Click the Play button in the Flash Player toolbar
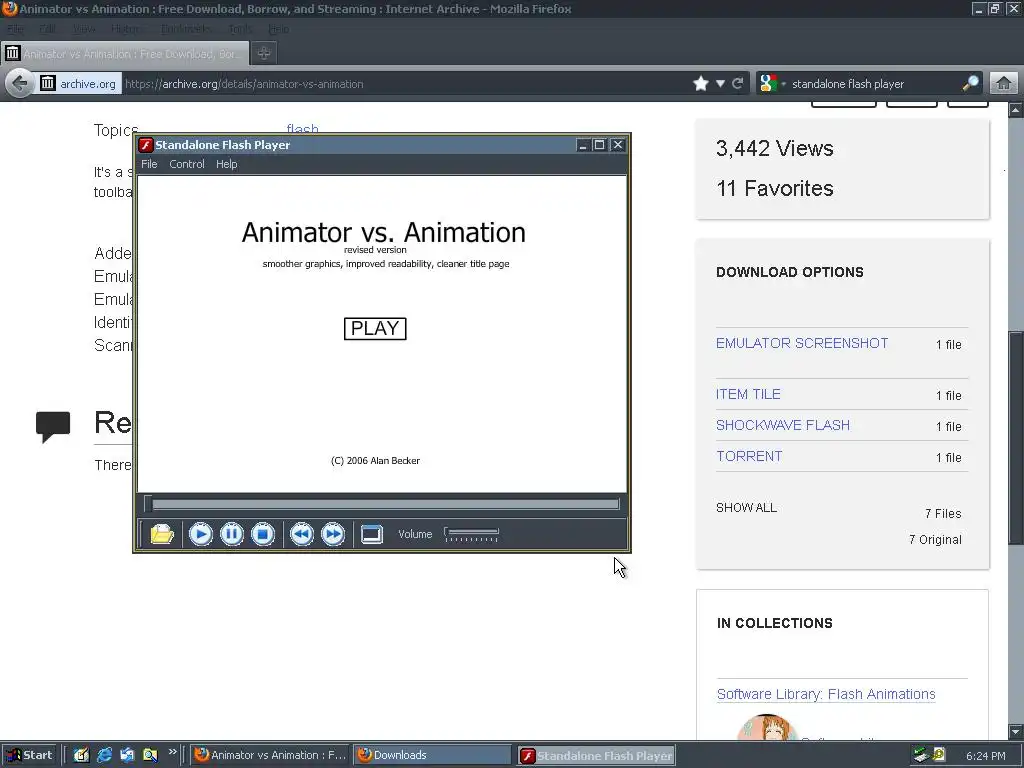The height and width of the screenshot is (768, 1024). [200, 534]
